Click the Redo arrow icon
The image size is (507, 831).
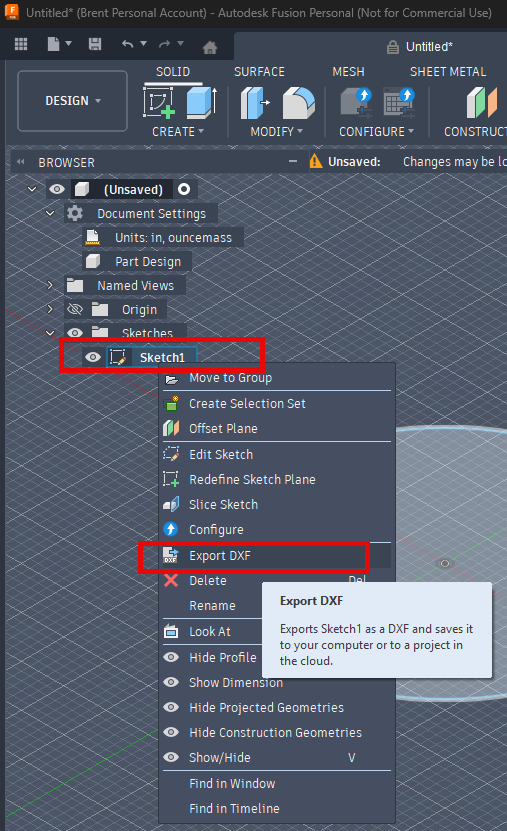pyautogui.click(x=164, y=44)
